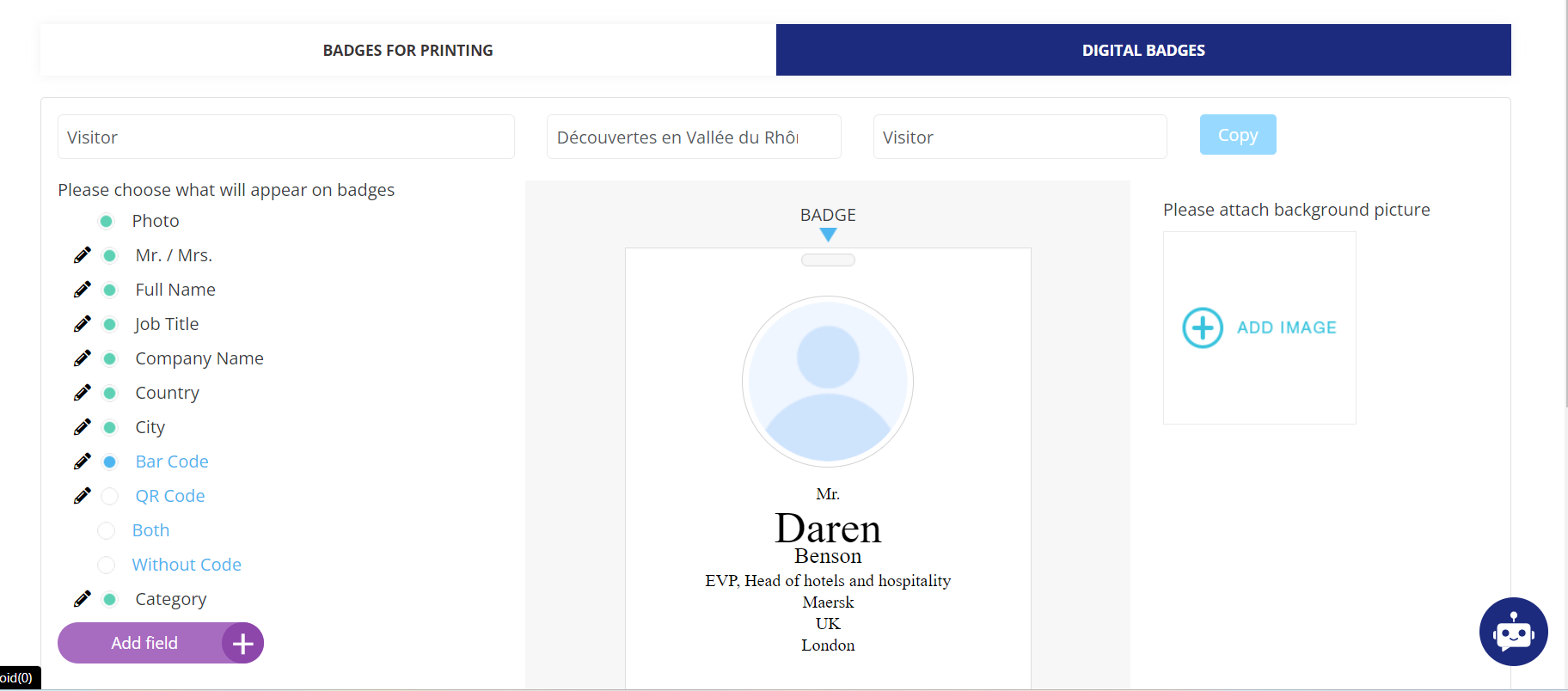Click pencil icon beside Country
1568x691 pixels.
tap(82, 393)
